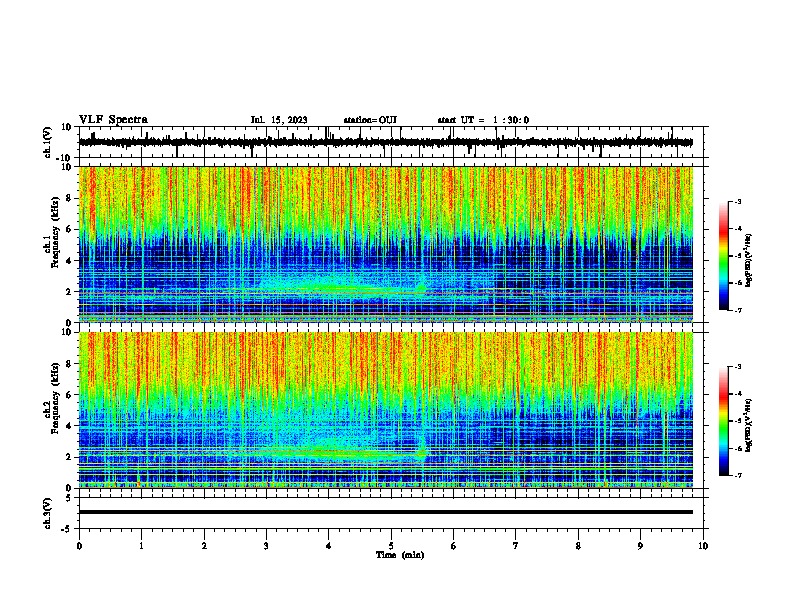Click the ch.1 voltage waveform trace
Viewport: 792px width, 612px height.
[x=385, y=142]
